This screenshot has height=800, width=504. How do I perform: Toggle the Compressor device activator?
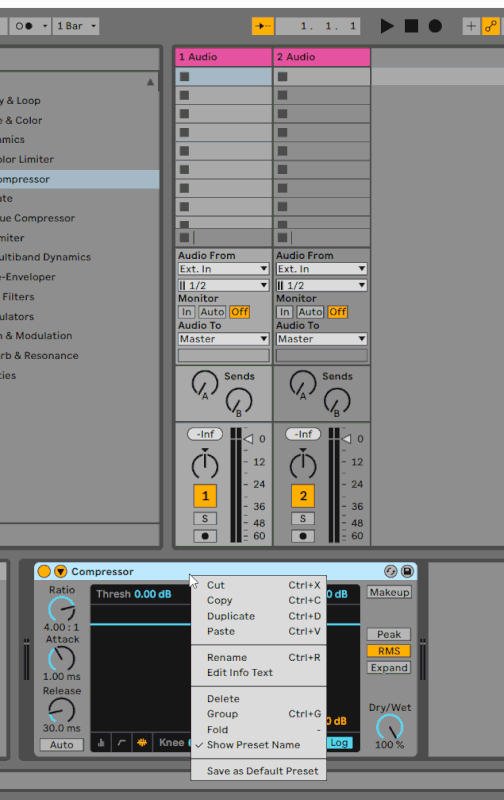tap(44, 571)
